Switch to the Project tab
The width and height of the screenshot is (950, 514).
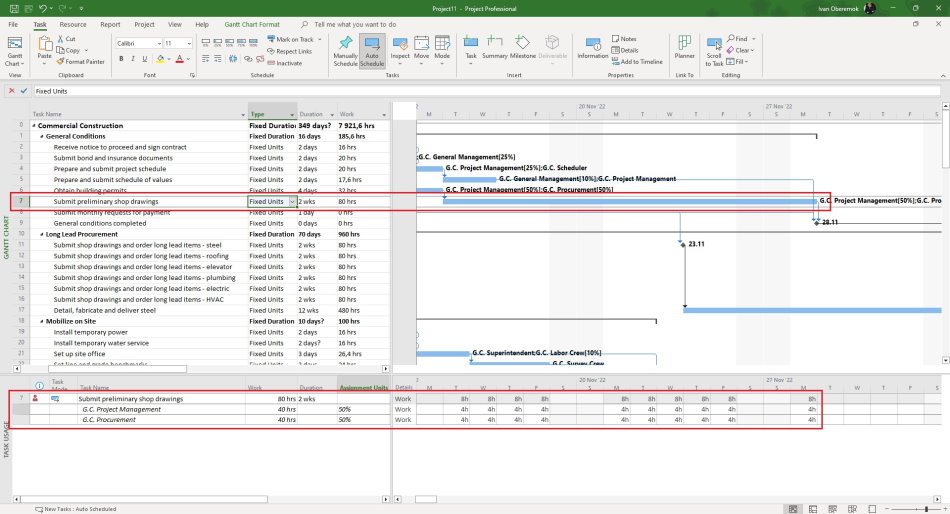[144, 25]
